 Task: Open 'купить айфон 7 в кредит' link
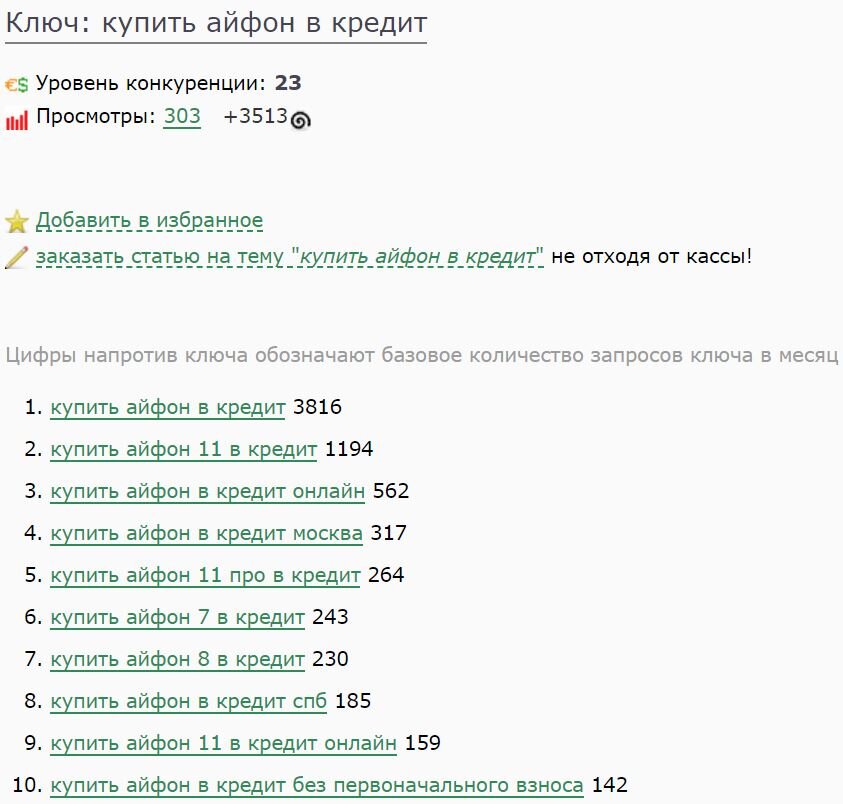coord(177,617)
